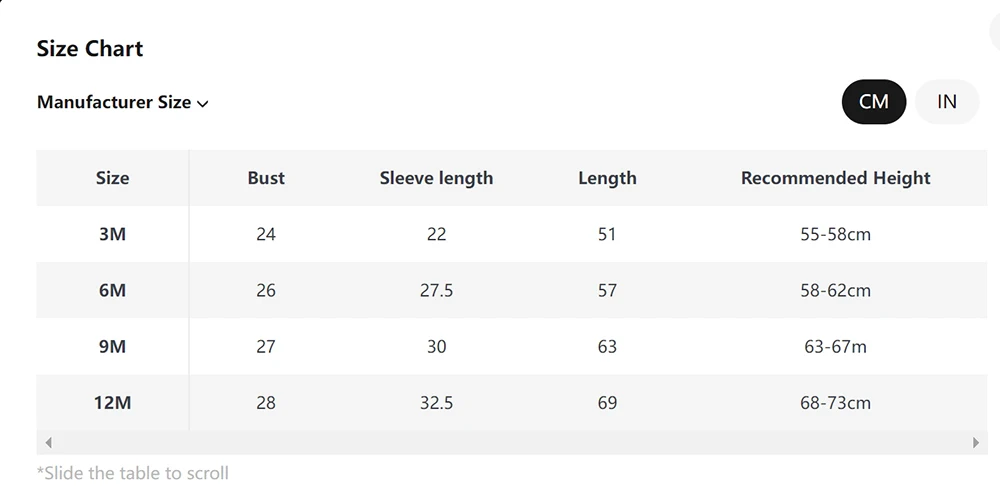This screenshot has height=501, width=1000.
Task: Select the 12M size row label
Action: 112,403
